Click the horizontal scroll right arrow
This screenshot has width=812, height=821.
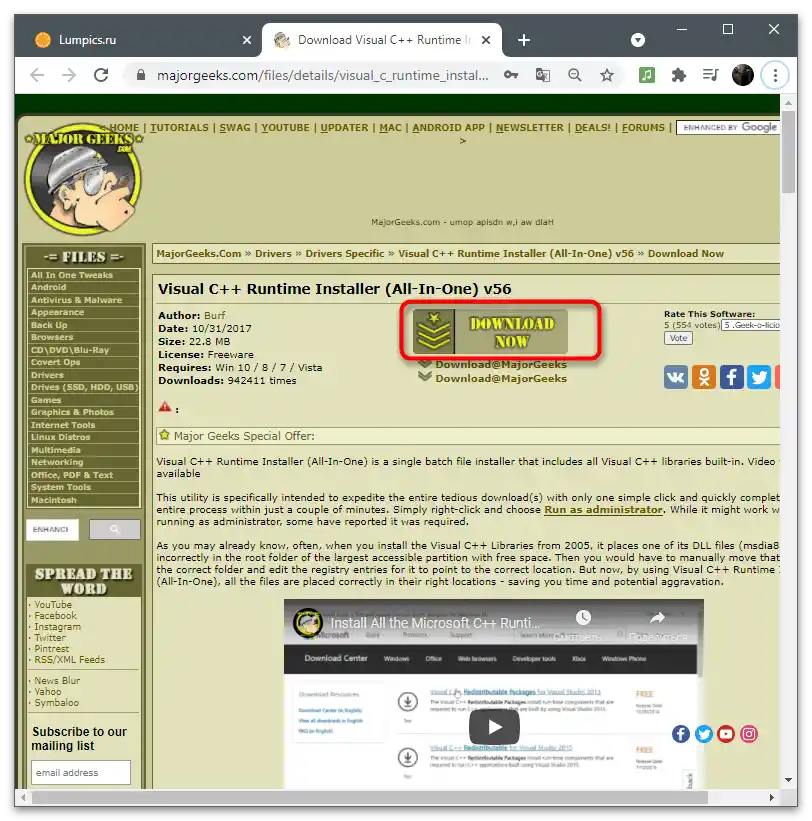[x=771, y=797]
